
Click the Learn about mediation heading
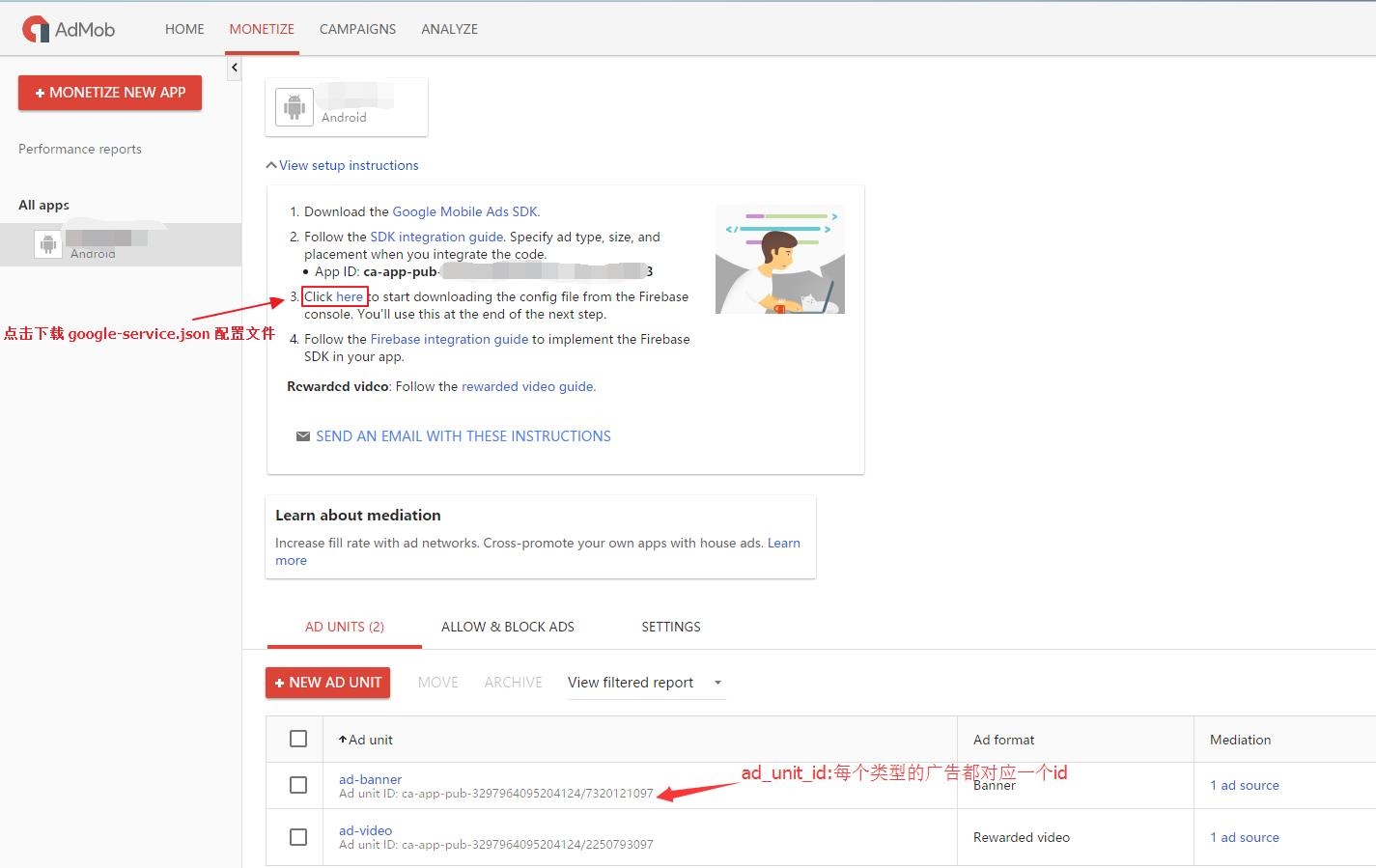coord(358,516)
